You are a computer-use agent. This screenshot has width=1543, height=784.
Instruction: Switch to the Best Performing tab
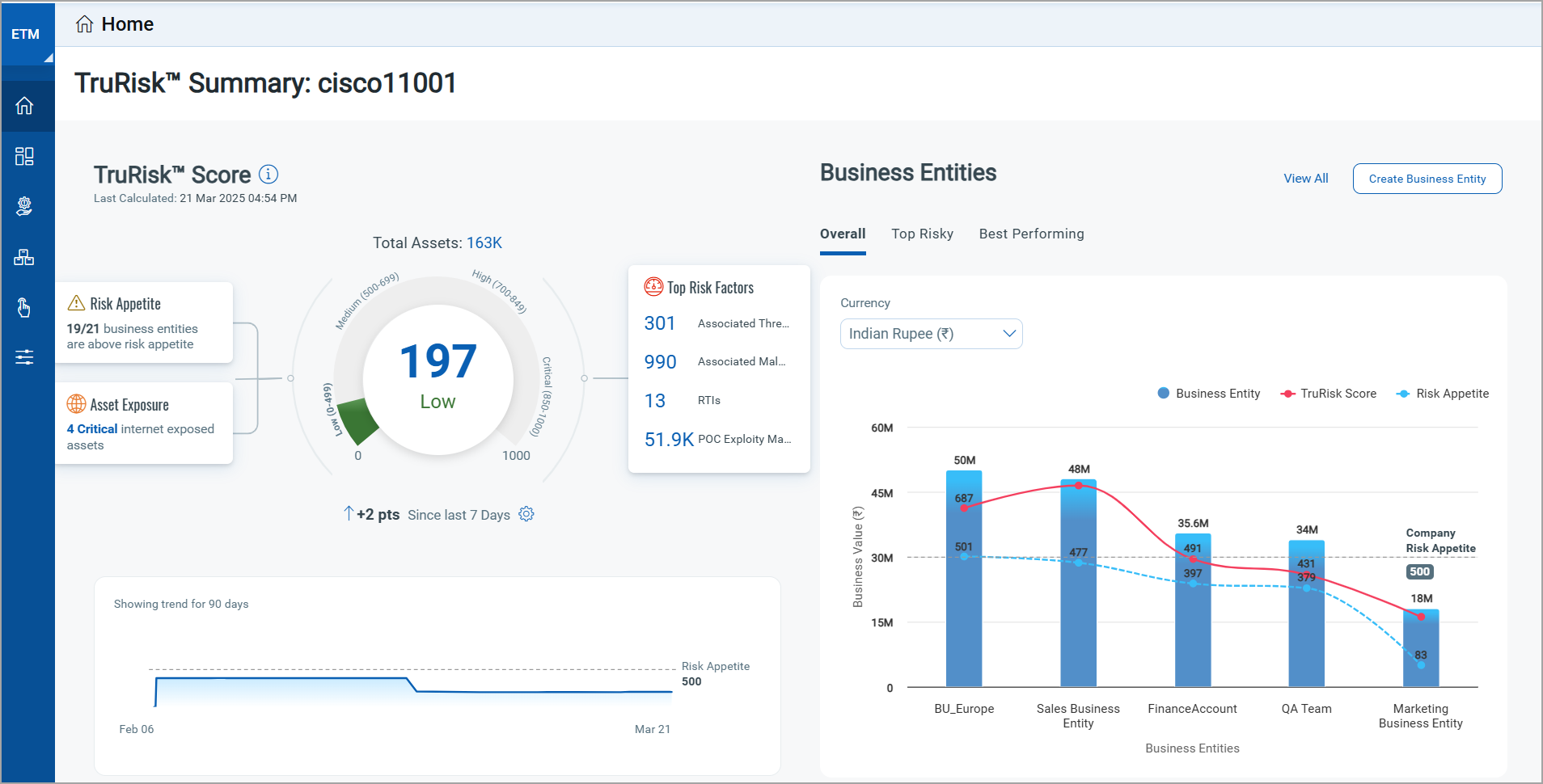pos(1031,234)
